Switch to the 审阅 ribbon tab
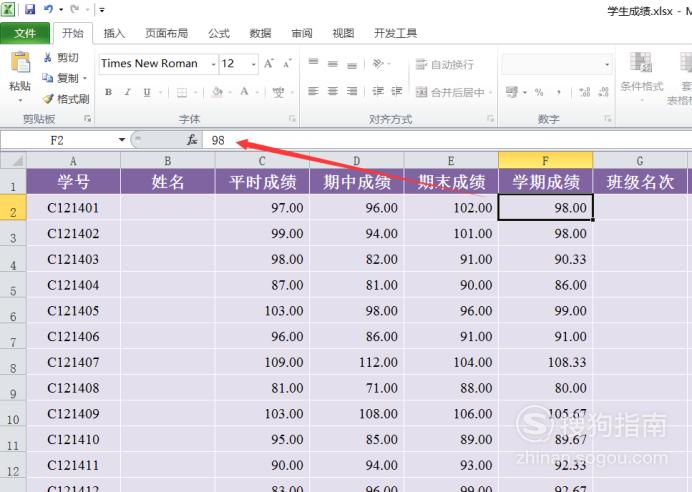 302,33
